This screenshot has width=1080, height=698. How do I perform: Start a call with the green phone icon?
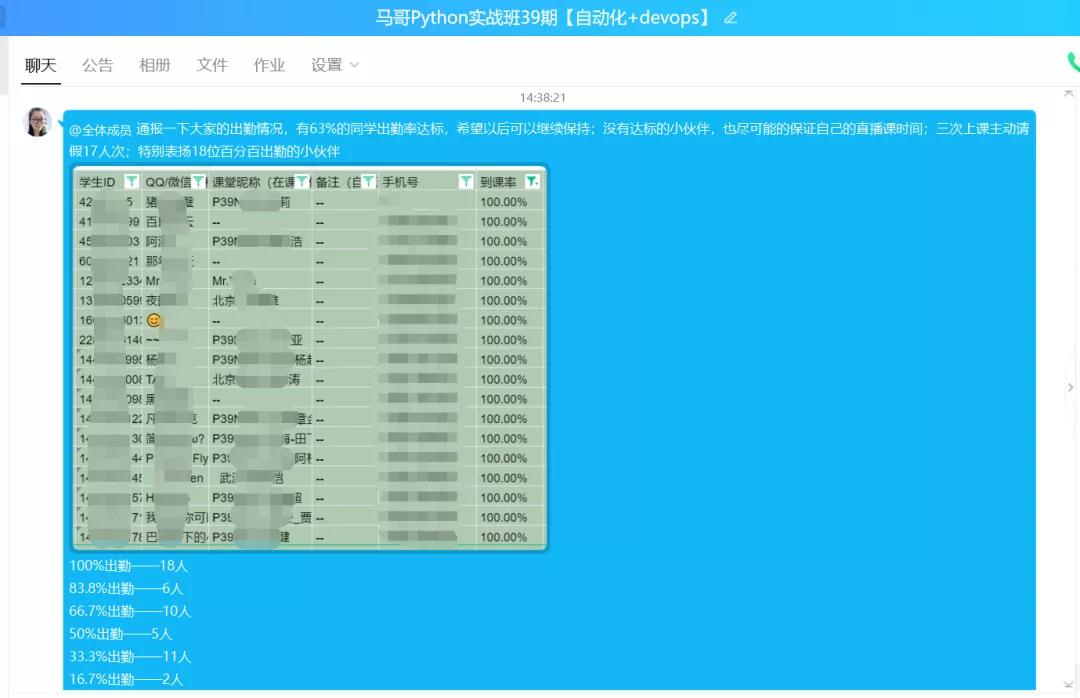pyautogui.click(x=1073, y=63)
